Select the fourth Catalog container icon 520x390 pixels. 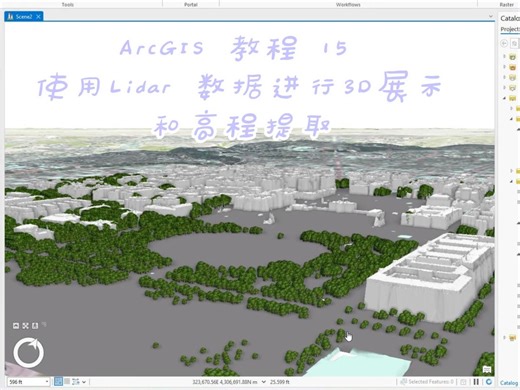(513, 88)
